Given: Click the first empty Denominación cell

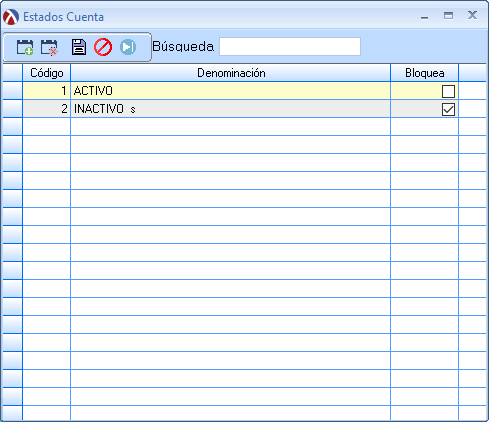Looking at the screenshot, I should point(231,127).
